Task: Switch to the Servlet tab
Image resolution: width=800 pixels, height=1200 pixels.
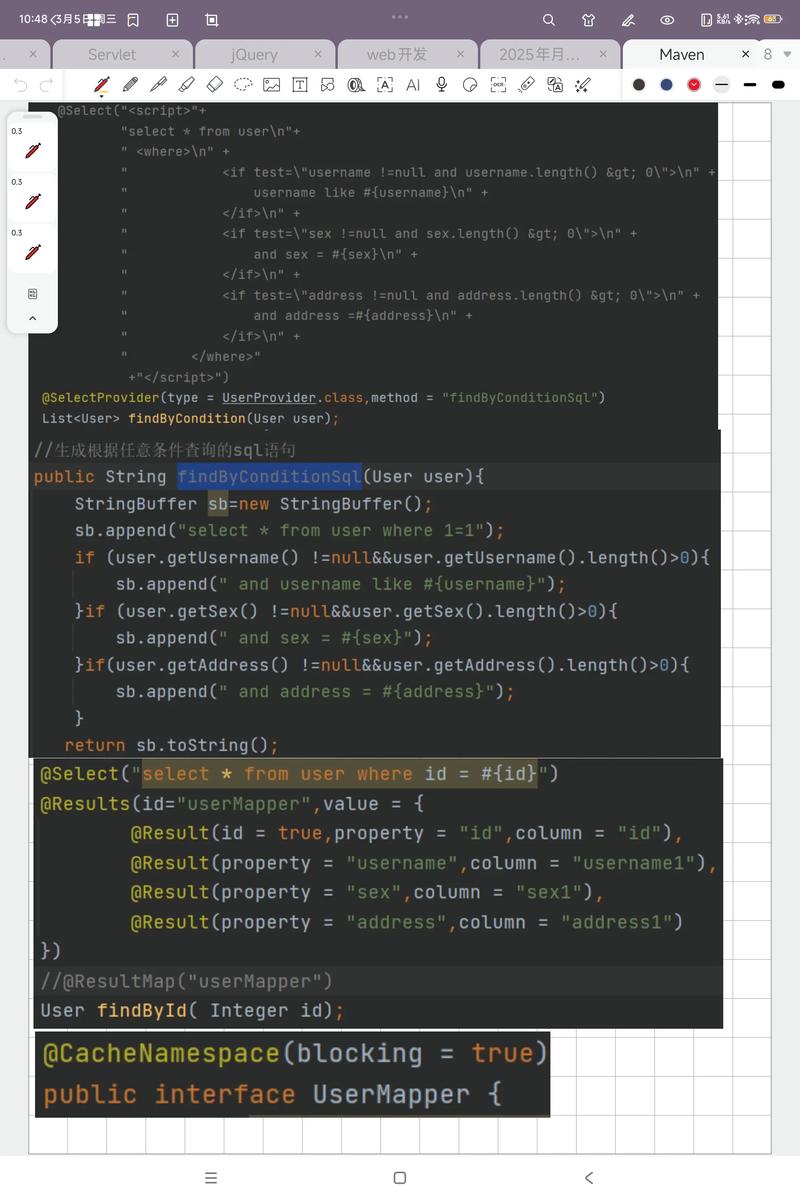Action: (x=111, y=55)
